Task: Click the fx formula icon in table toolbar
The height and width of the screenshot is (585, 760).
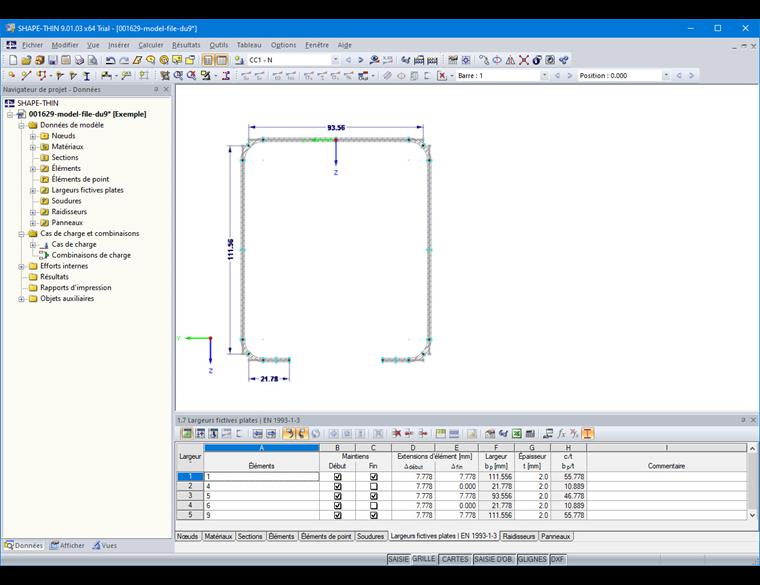Action: (x=561, y=434)
